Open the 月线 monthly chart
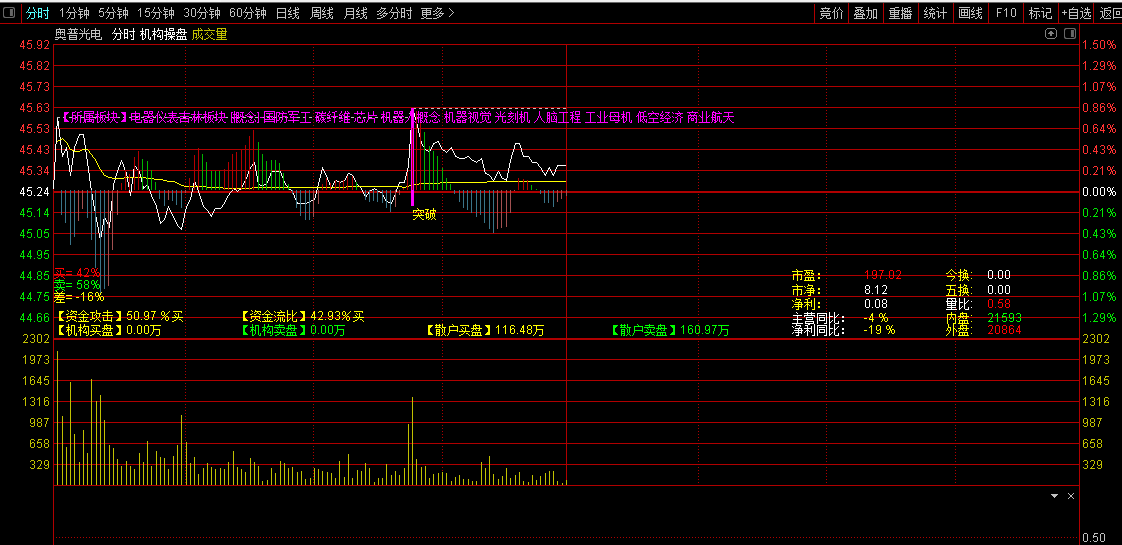 point(356,13)
